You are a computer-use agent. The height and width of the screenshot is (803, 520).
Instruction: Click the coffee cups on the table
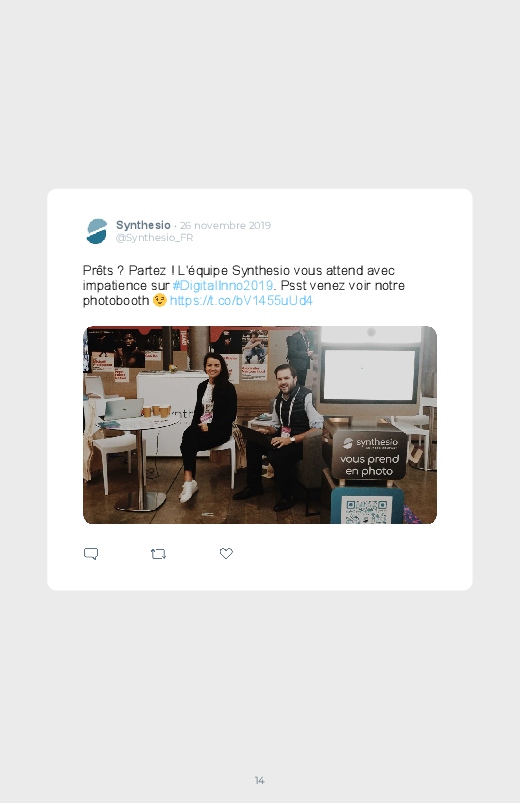point(156,411)
